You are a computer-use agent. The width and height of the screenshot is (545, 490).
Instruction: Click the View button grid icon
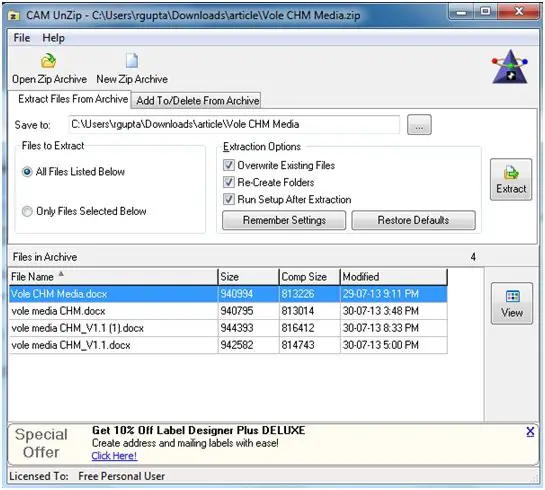tap(513, 296)
